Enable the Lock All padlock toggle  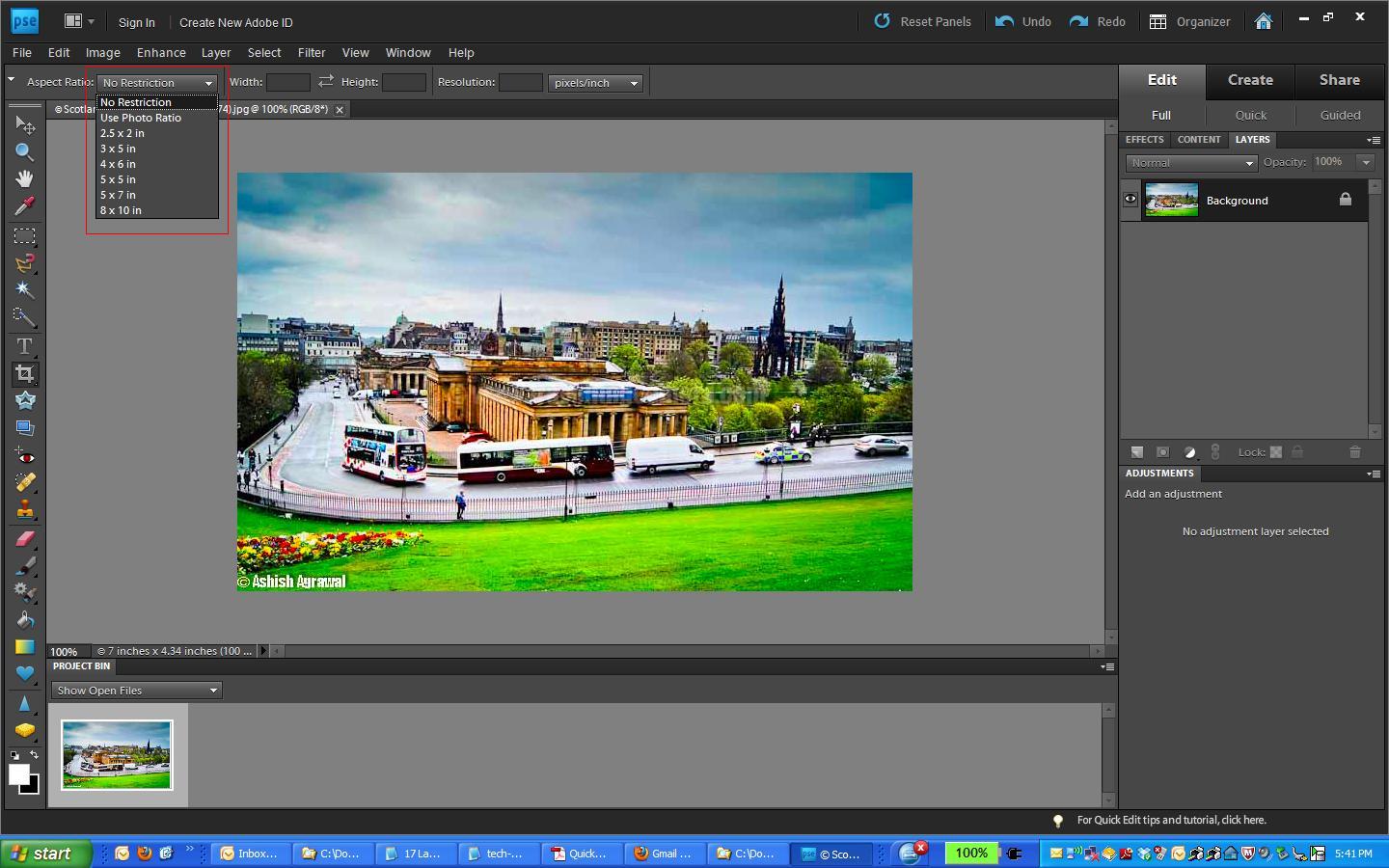[x=1297, y=452]
